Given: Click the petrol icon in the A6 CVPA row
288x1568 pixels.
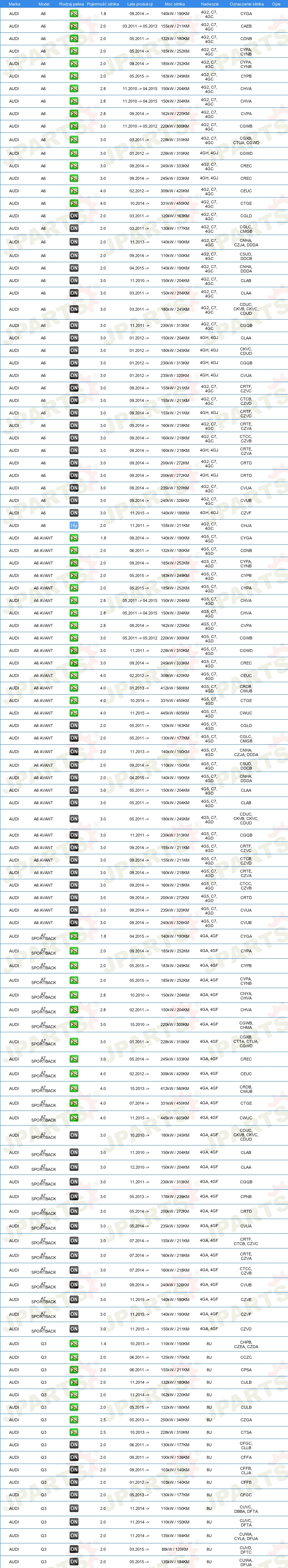Looking at the screenshot, I should [74, 114].
